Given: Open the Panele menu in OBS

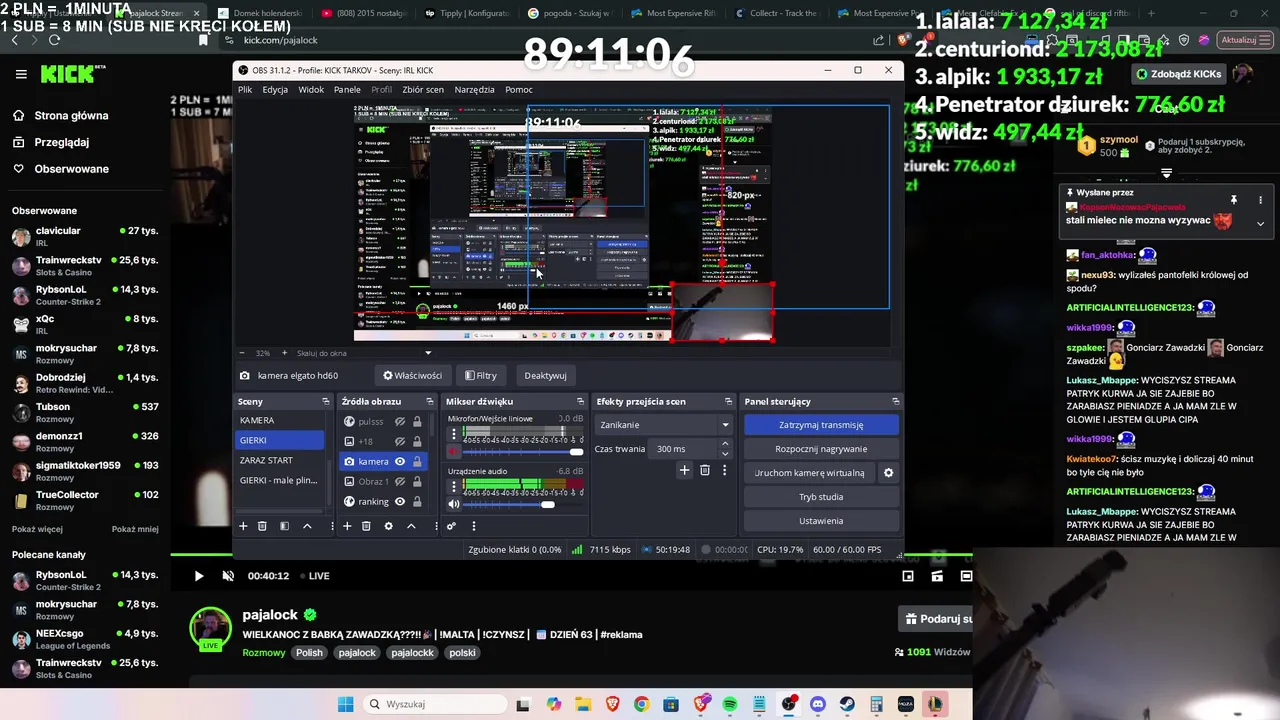Looking at the screenshot, I should pos(347,89).
